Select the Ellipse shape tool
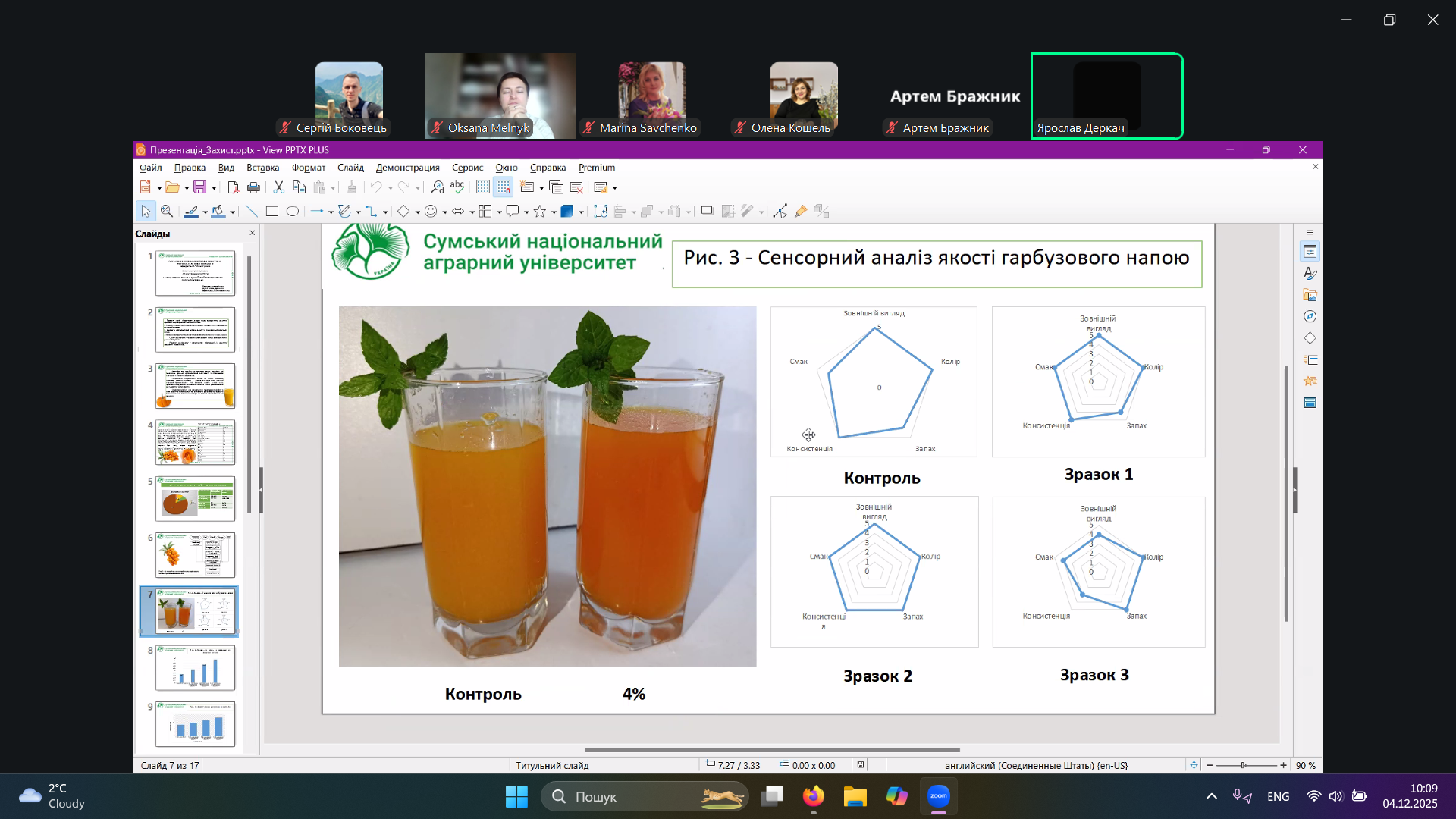The width and height of the screenshot is (1456, 819). [x=293, y=212]
